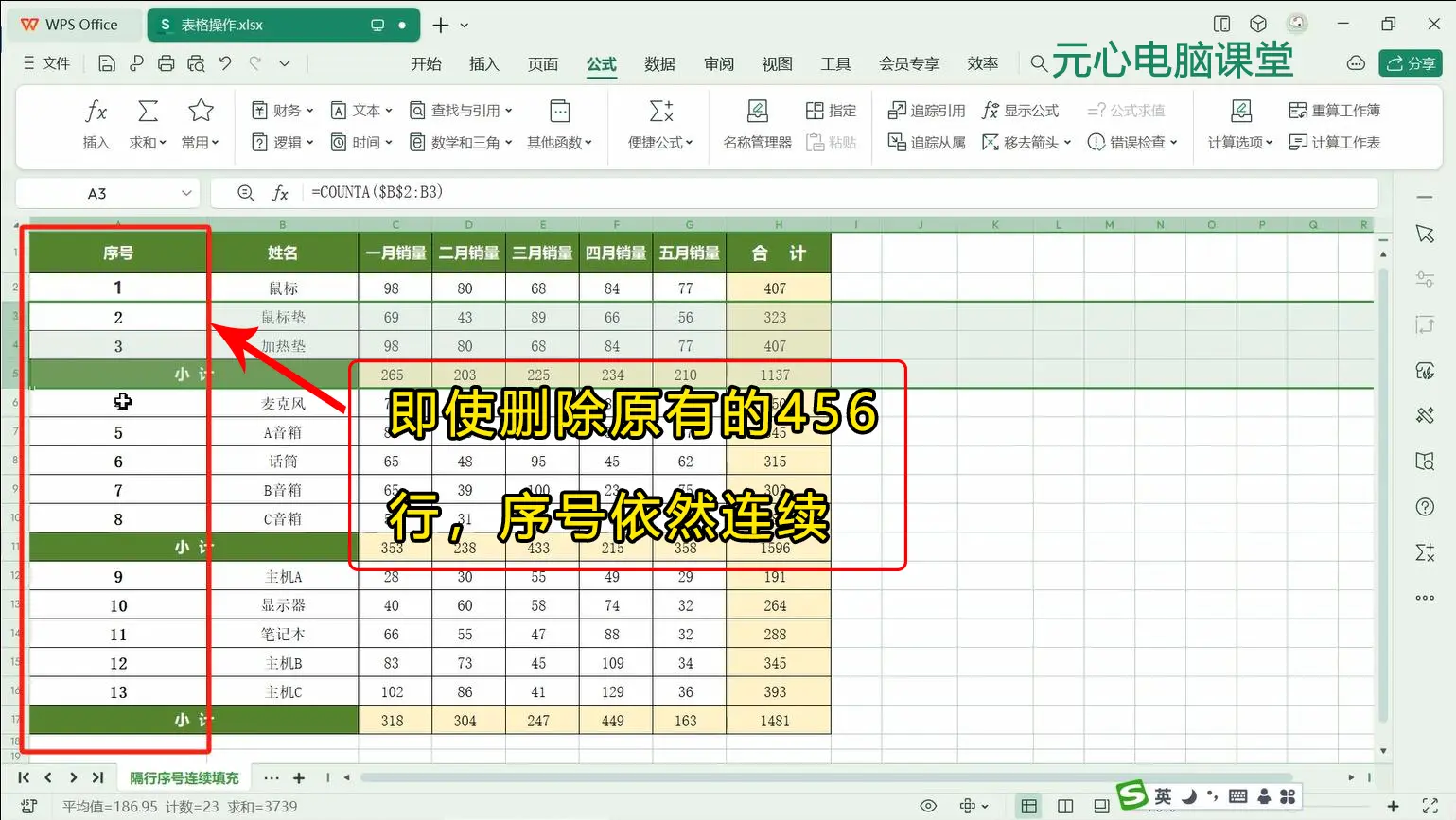This screenshot has height=820, width=1456.
Task: Click the add new sheet plus button
Action: click(x=299, y=777)
